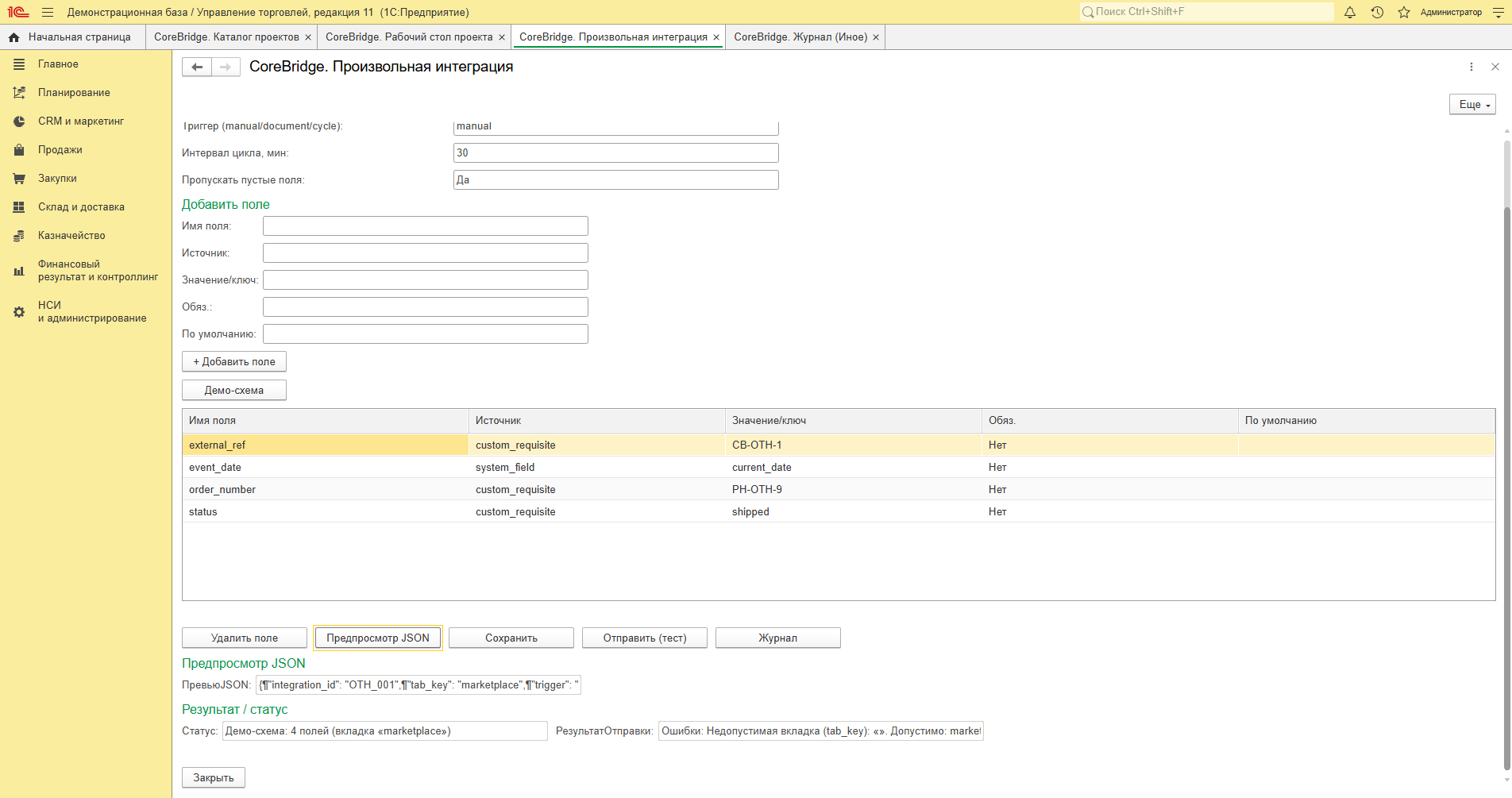Click the Триггер field containing manual
Image resolution: width=1512 pixels, height=798 pixels.
click(x=616, y=127)
